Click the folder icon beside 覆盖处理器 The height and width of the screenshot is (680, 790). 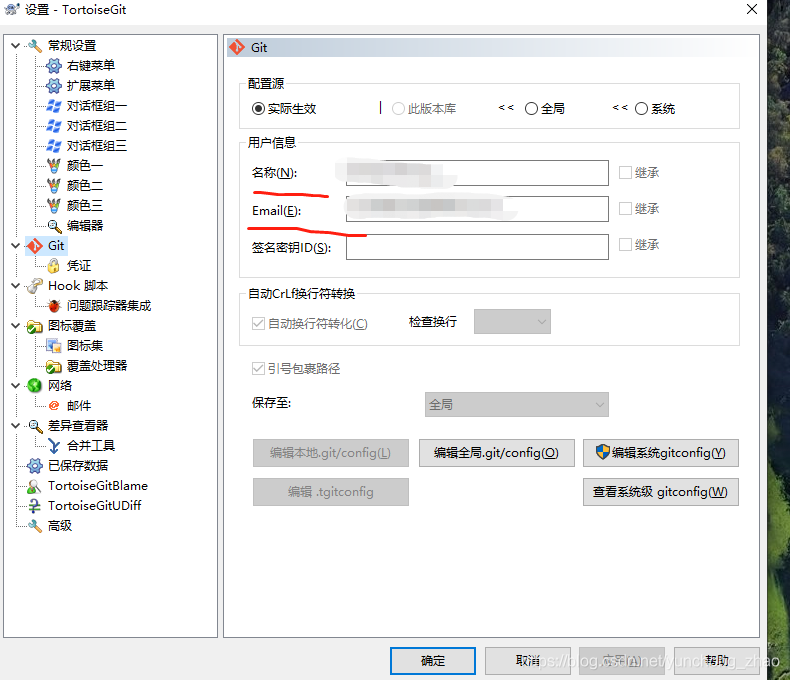(54, 366)
